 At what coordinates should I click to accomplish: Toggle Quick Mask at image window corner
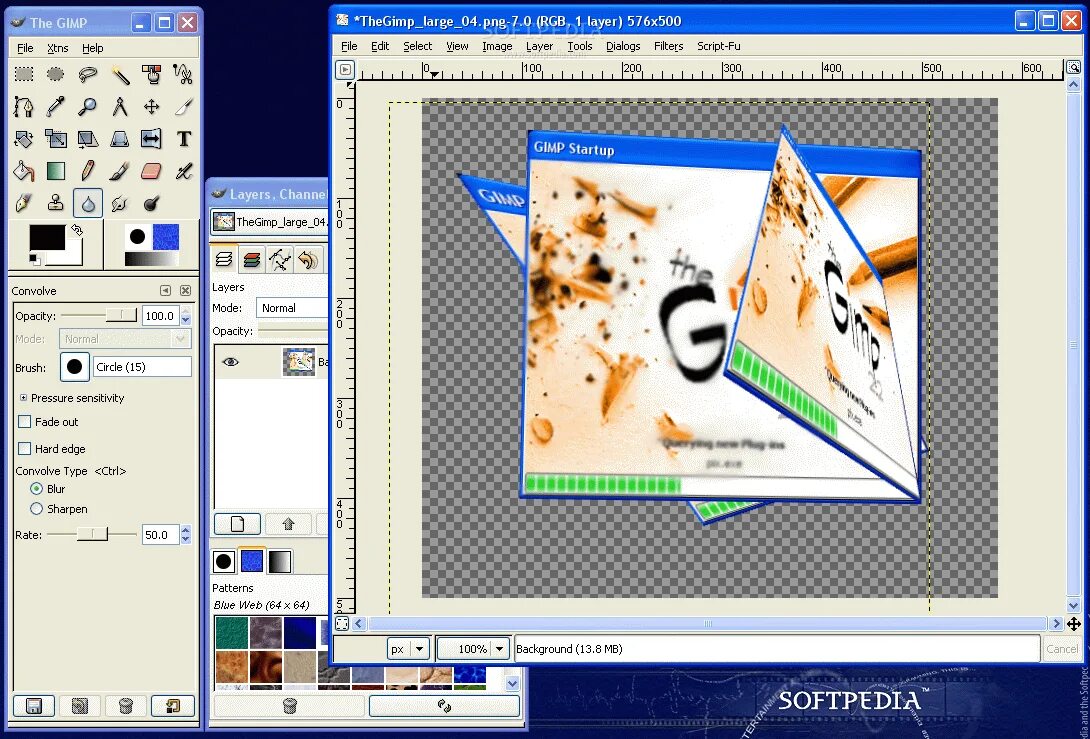tap(342, 624)
